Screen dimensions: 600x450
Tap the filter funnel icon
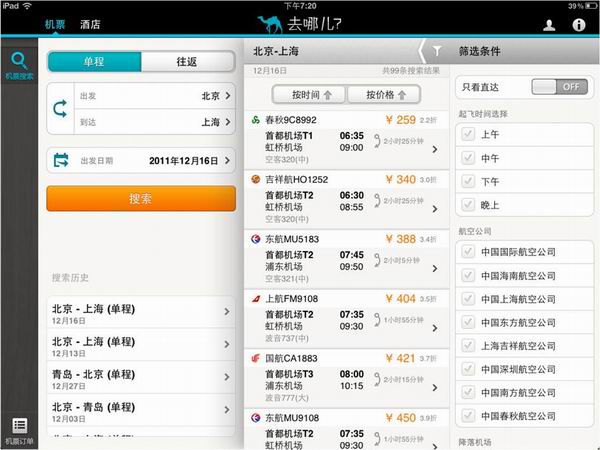coord(437,50)
